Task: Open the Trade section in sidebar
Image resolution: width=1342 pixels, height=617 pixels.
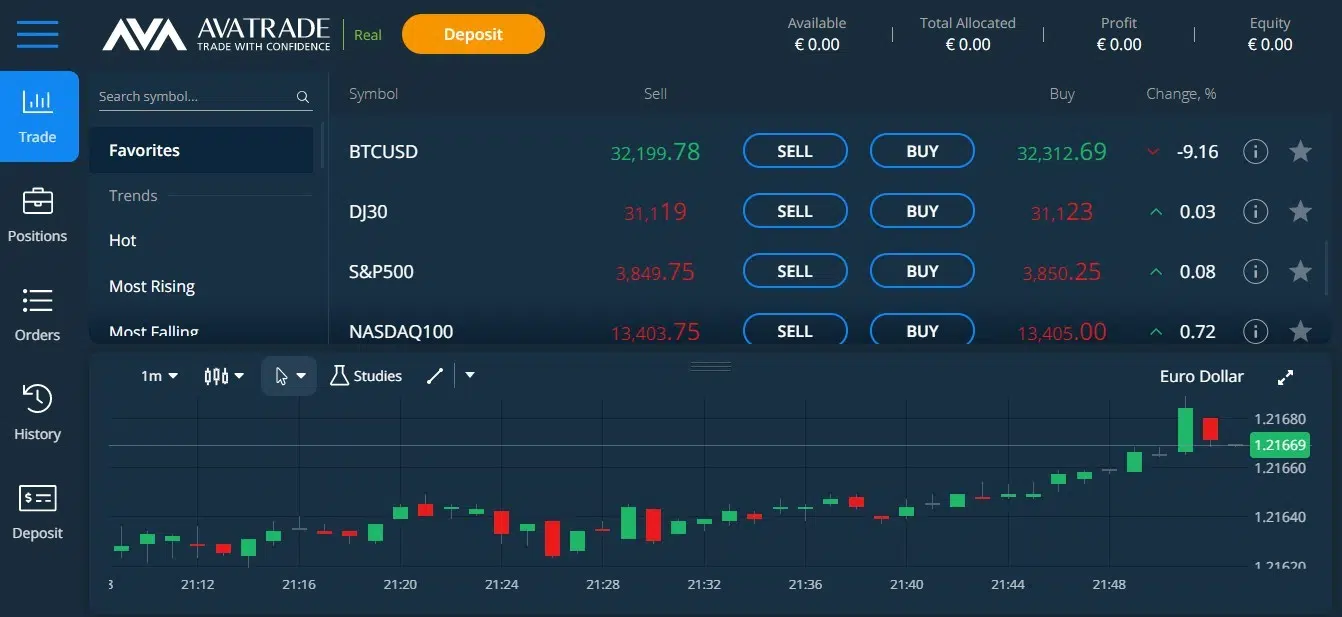Action: [x=38, y=116]
